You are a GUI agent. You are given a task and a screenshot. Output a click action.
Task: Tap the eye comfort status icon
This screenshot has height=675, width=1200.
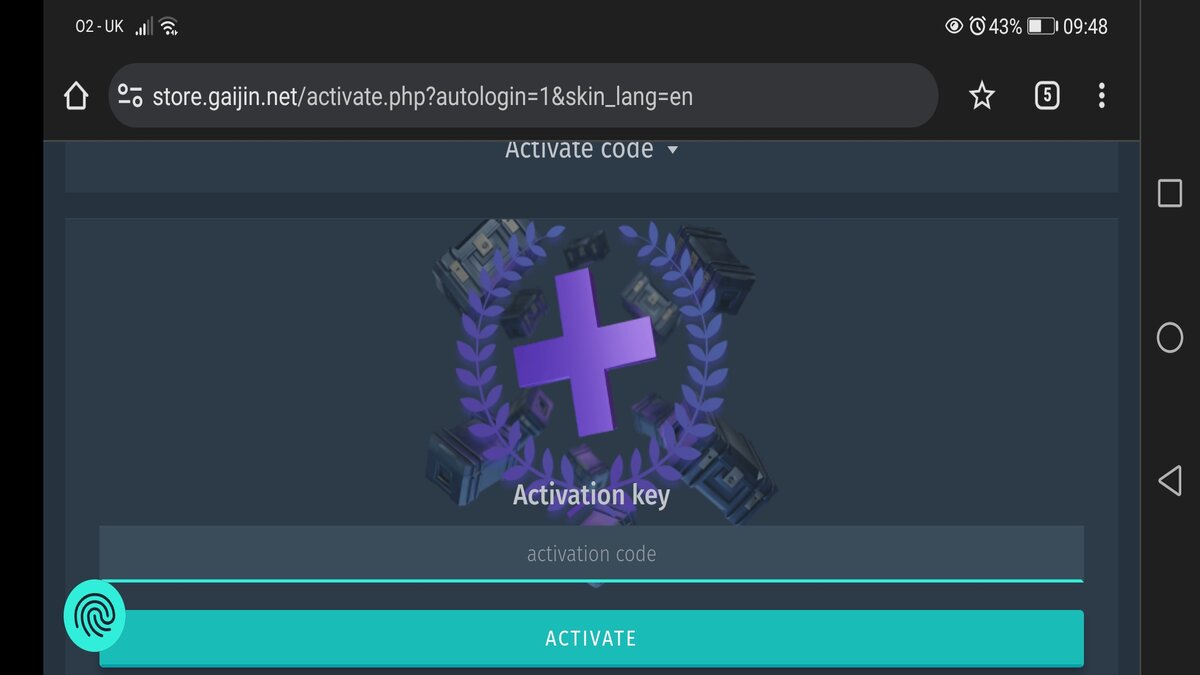954,26
